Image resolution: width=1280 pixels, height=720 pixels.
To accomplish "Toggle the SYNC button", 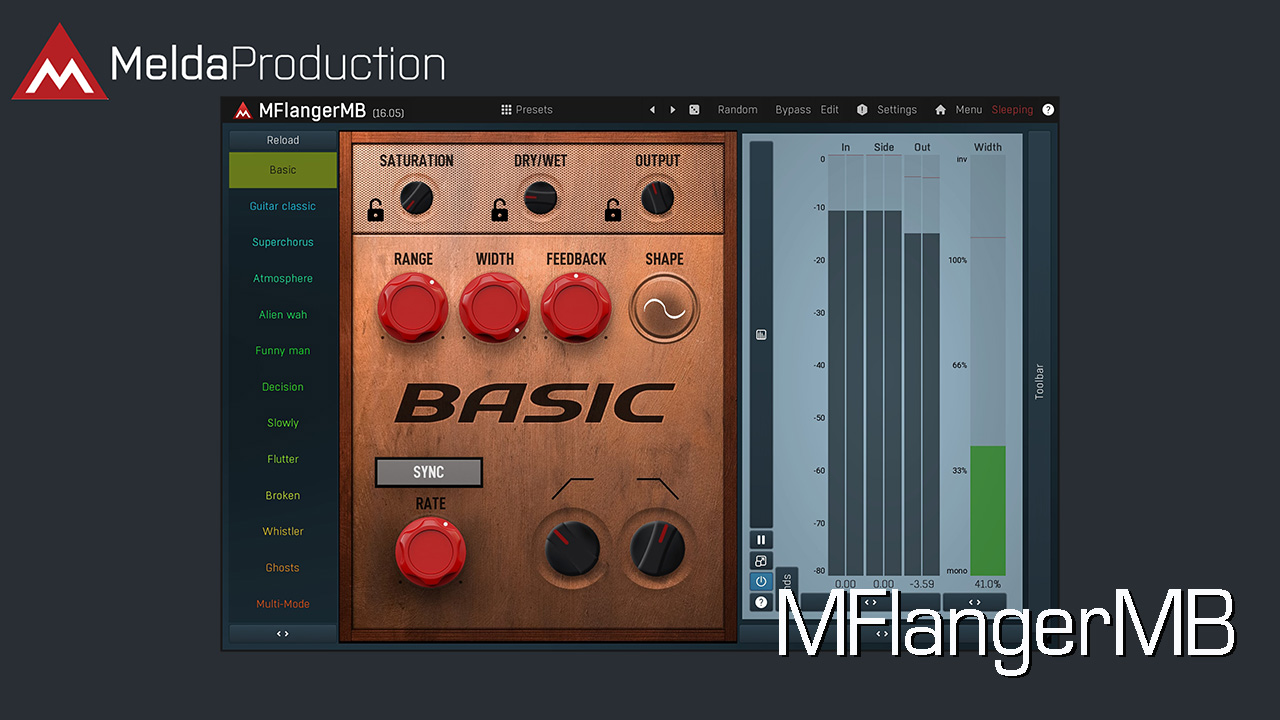I will click(x=429, y=472).
